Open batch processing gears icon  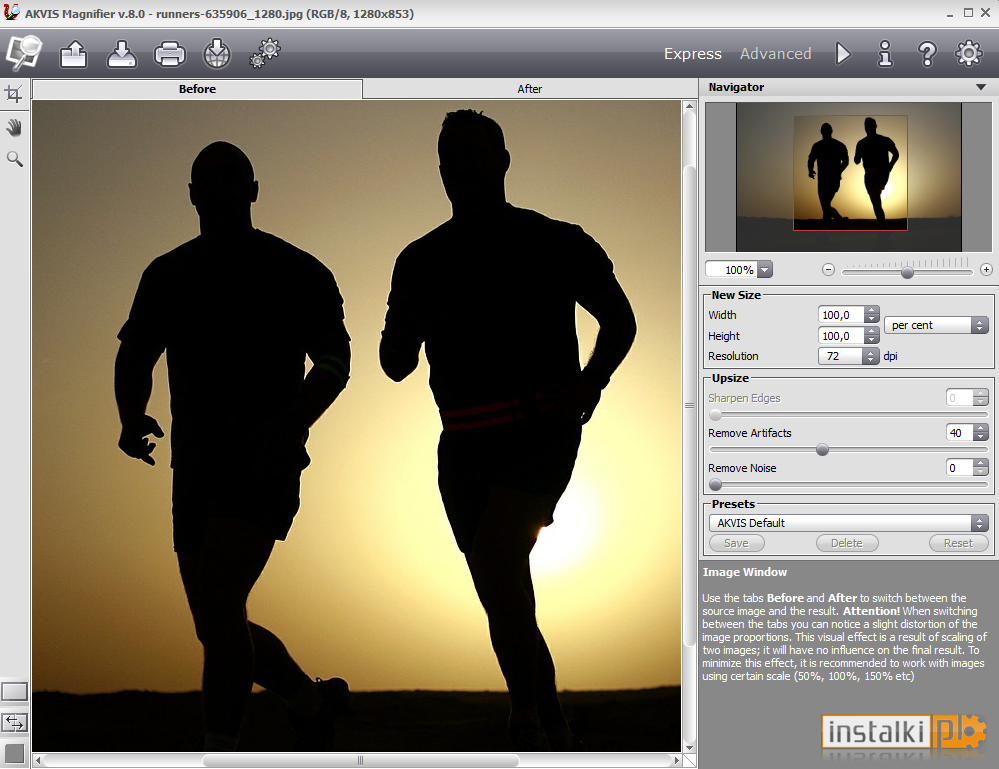pyautogui.click(x=265, y=53)
